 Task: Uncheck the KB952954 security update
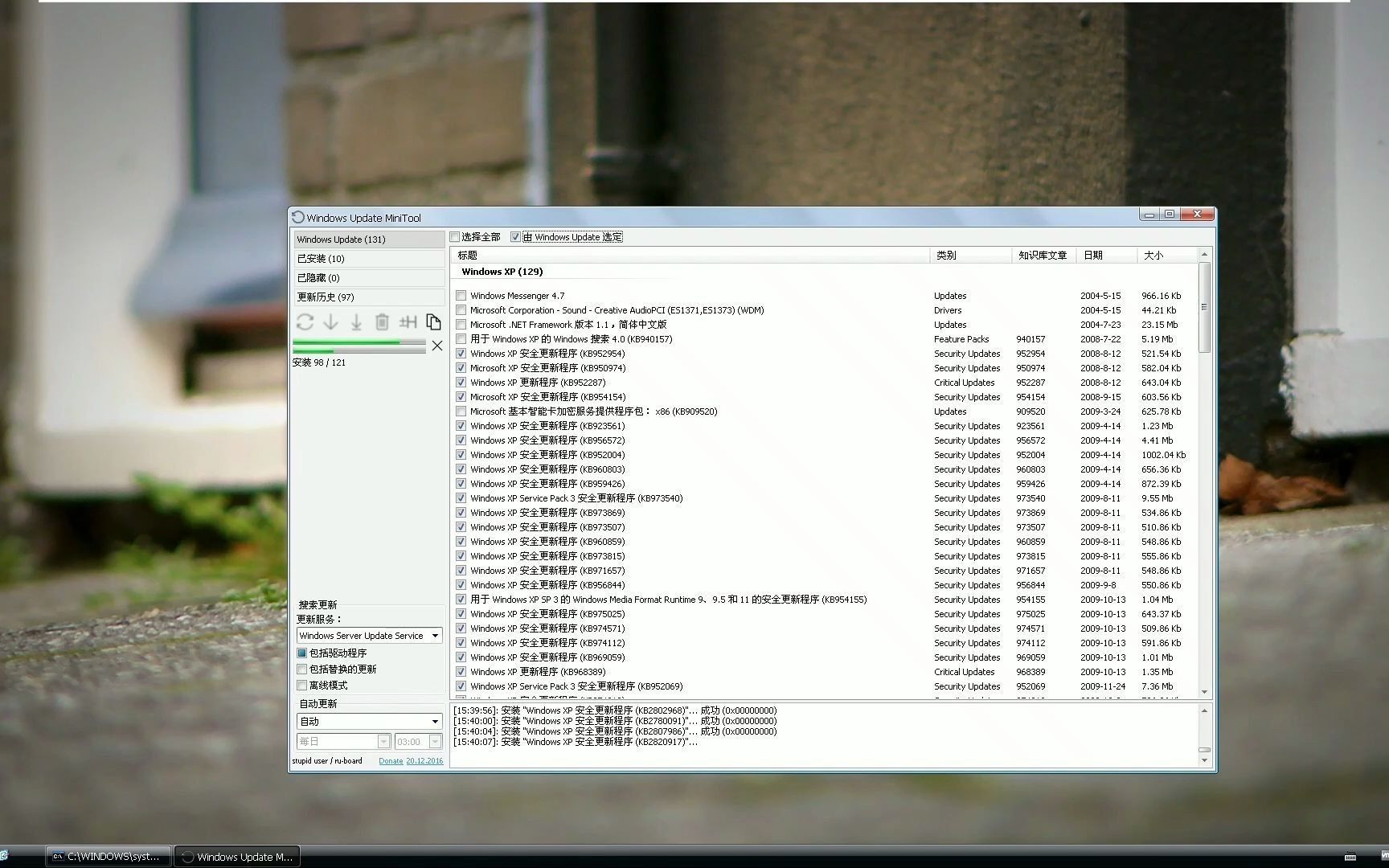click(461, 354)
